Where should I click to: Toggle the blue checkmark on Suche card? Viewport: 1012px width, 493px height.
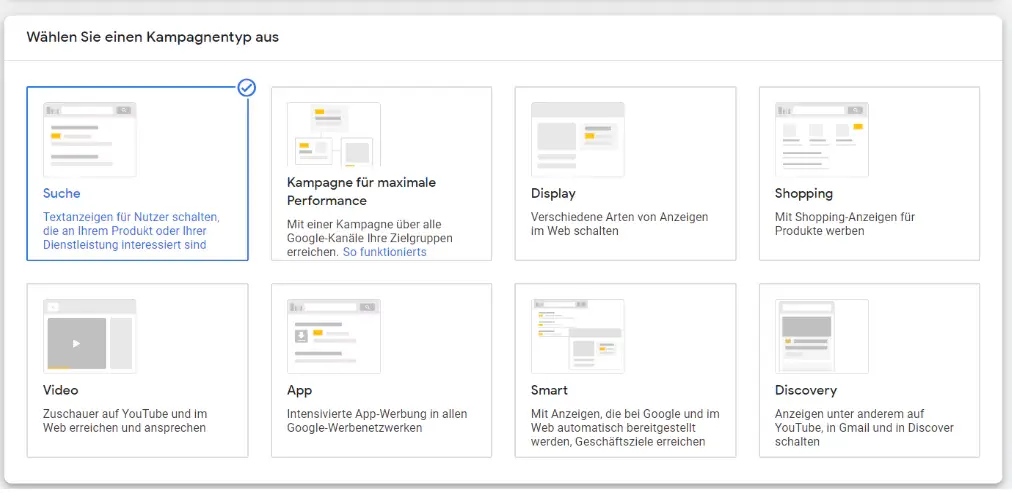(247, 88)
